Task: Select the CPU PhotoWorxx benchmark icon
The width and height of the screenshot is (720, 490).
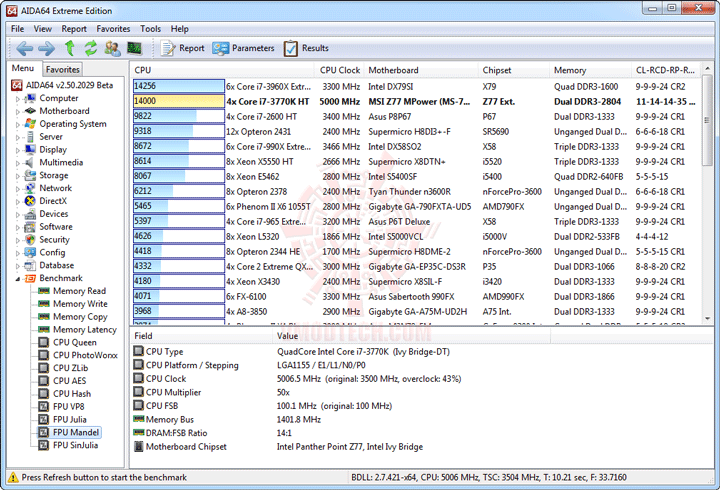Action: [44, 355]
